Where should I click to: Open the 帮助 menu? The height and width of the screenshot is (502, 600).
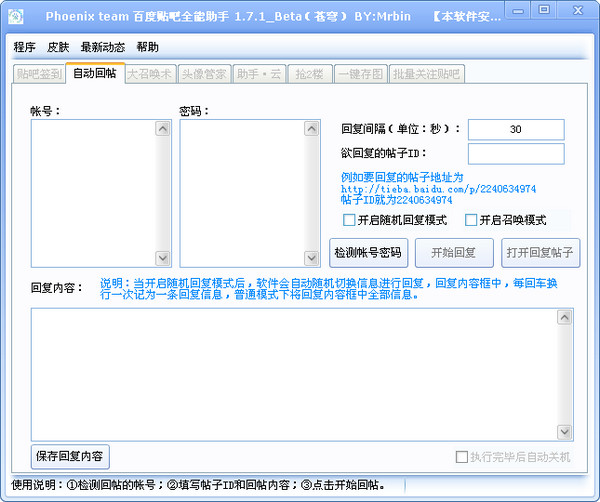147,47
